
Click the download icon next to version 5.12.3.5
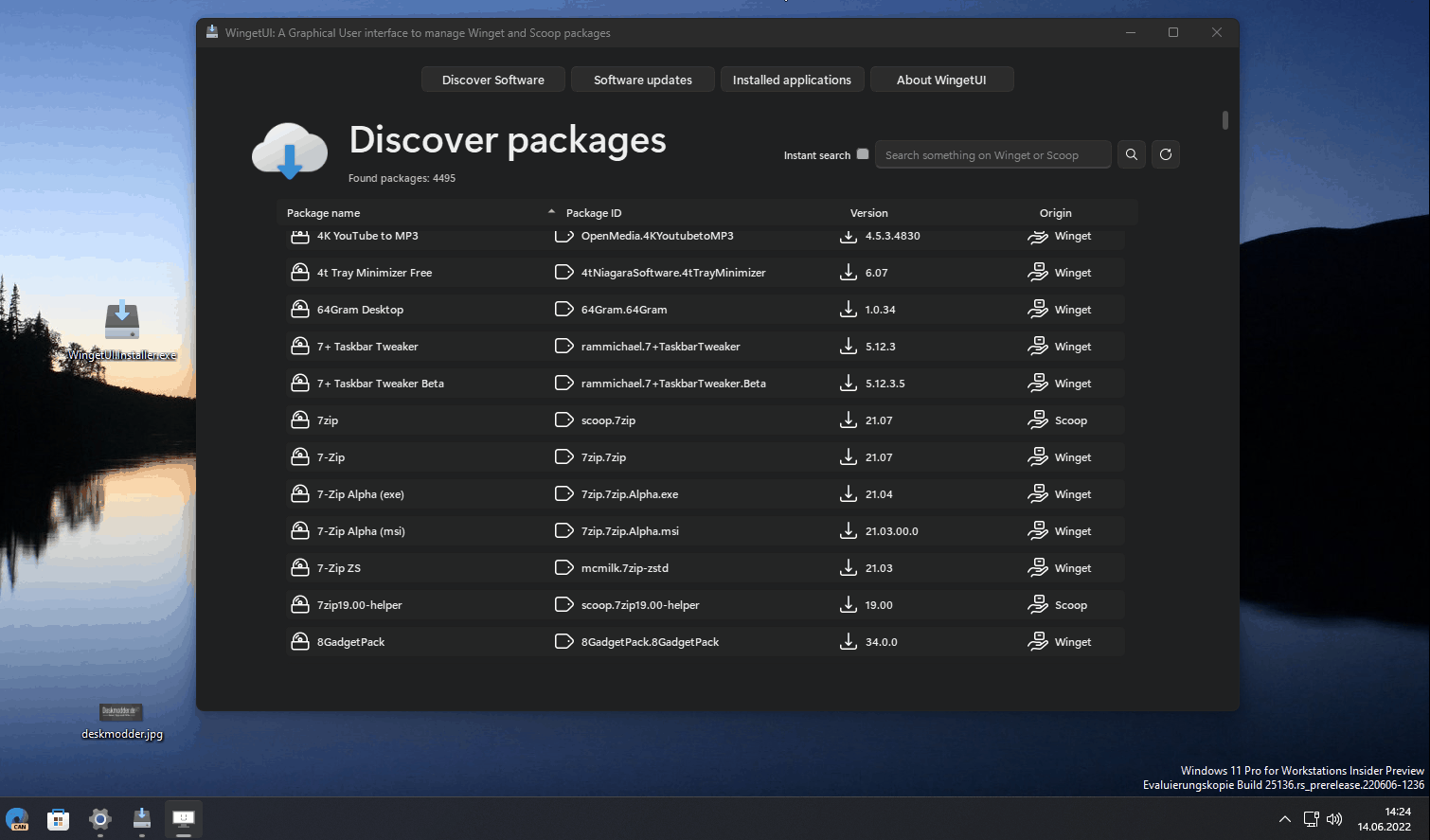pyautogui.click(x=849, y=384)
